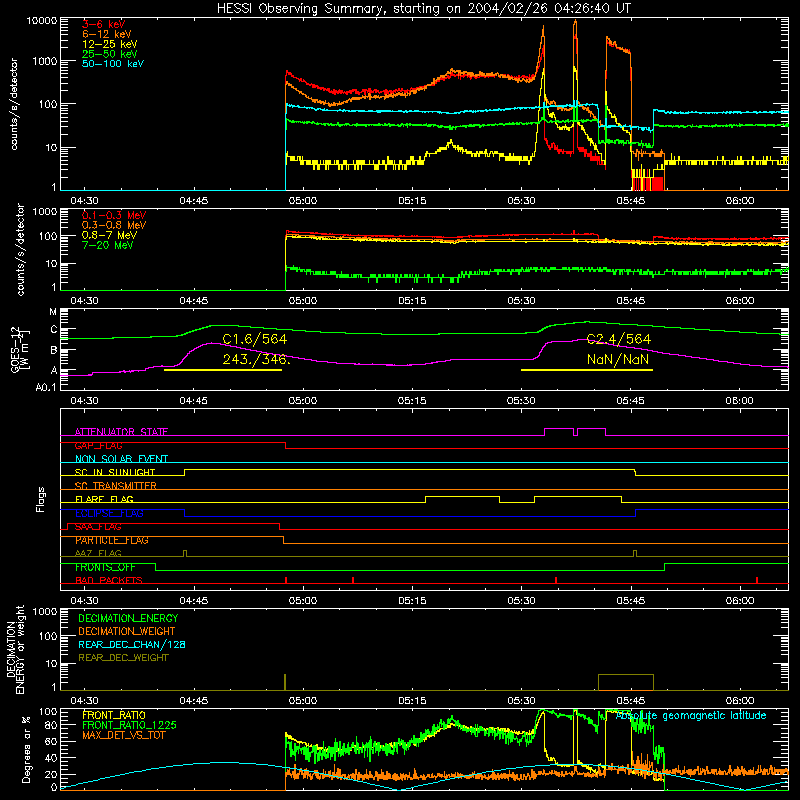Click the DECIMATION ENERGY or weight axis label

(15, 650)
